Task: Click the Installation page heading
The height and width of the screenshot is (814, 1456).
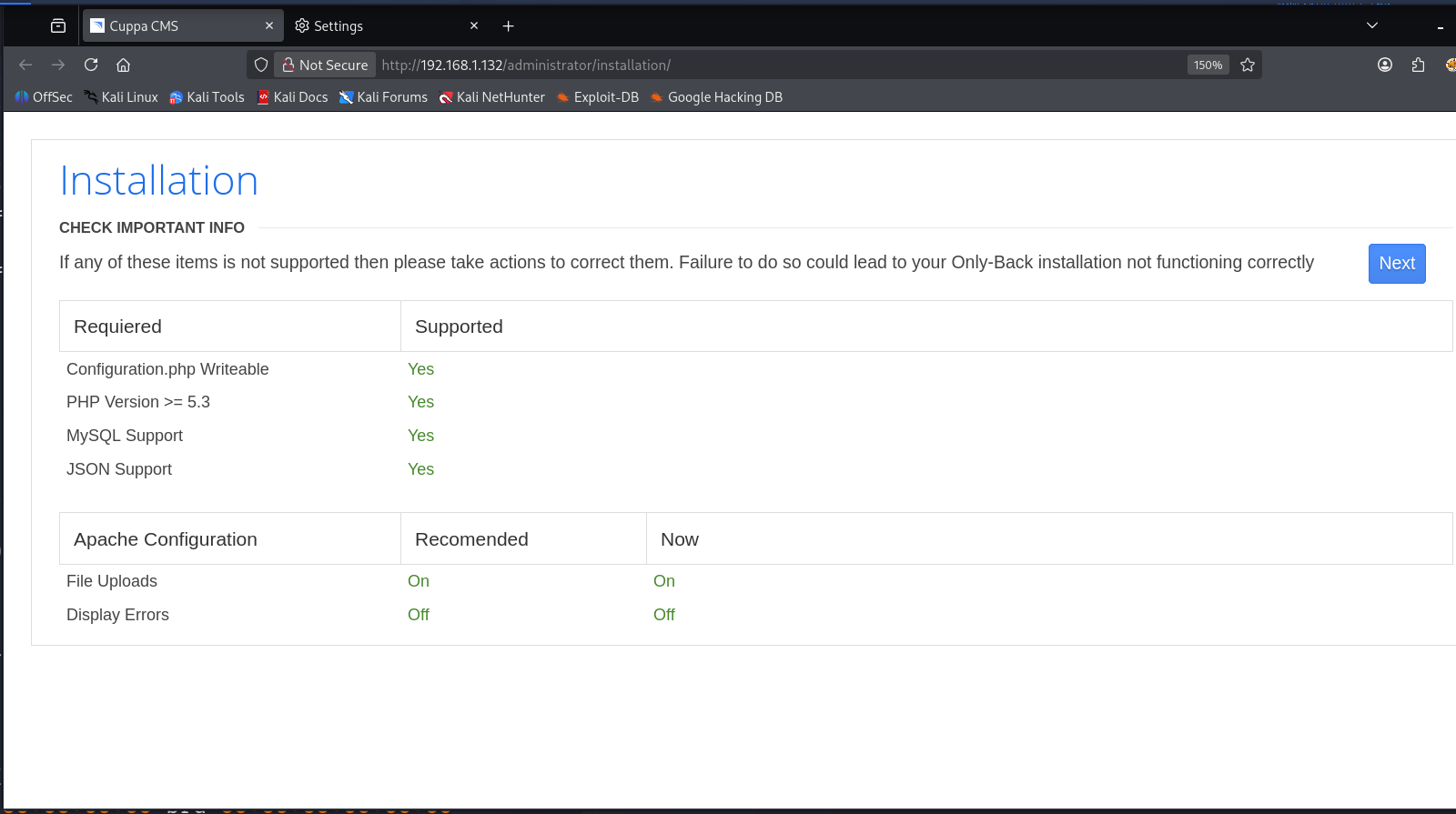Action: click(x=159, y=180)
